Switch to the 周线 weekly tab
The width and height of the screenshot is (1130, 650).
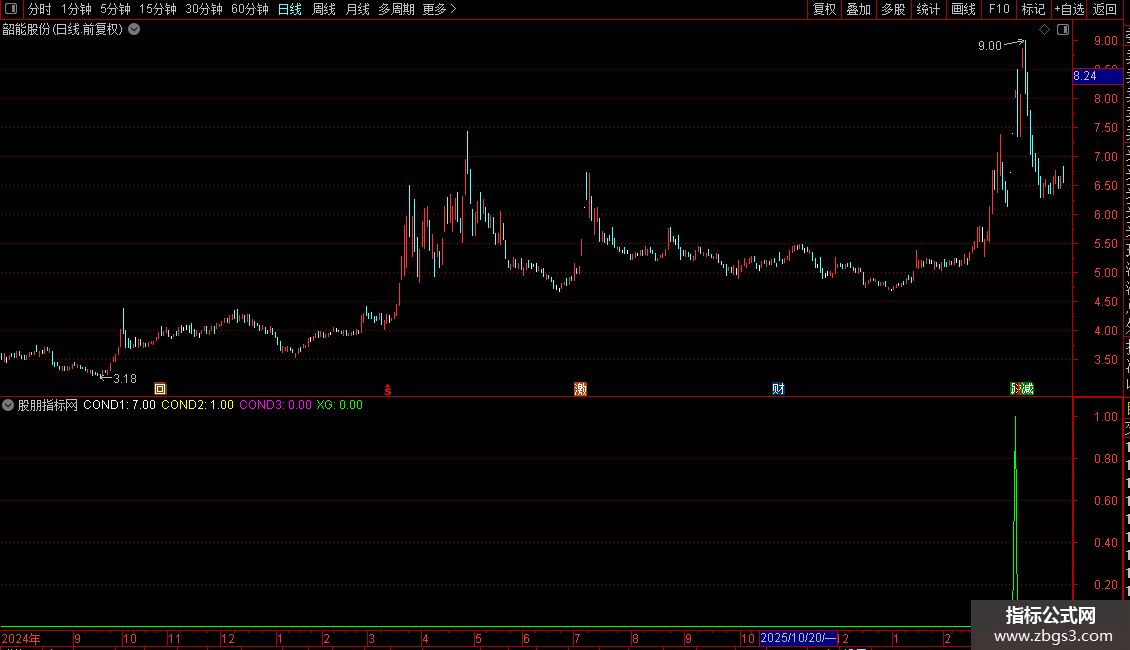pos(324,9)
